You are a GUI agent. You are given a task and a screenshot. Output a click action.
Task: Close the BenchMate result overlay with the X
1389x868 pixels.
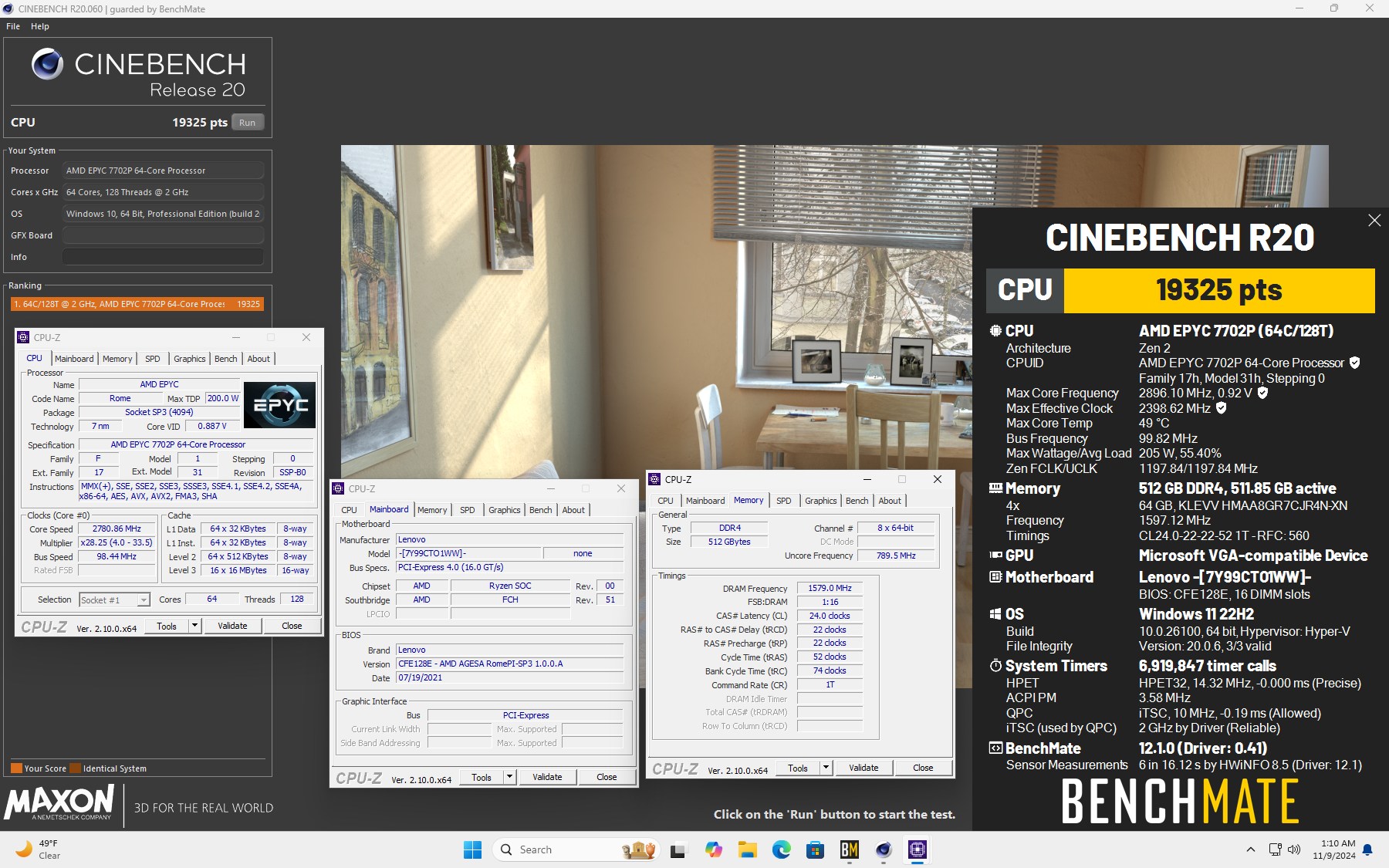[x=1374, y=221]
